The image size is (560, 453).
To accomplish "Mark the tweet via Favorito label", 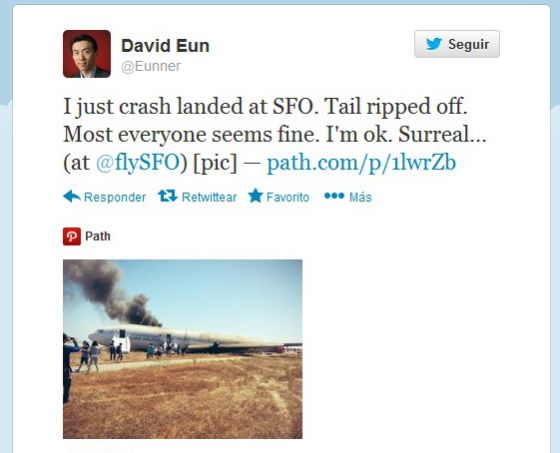I will (288, 197).
